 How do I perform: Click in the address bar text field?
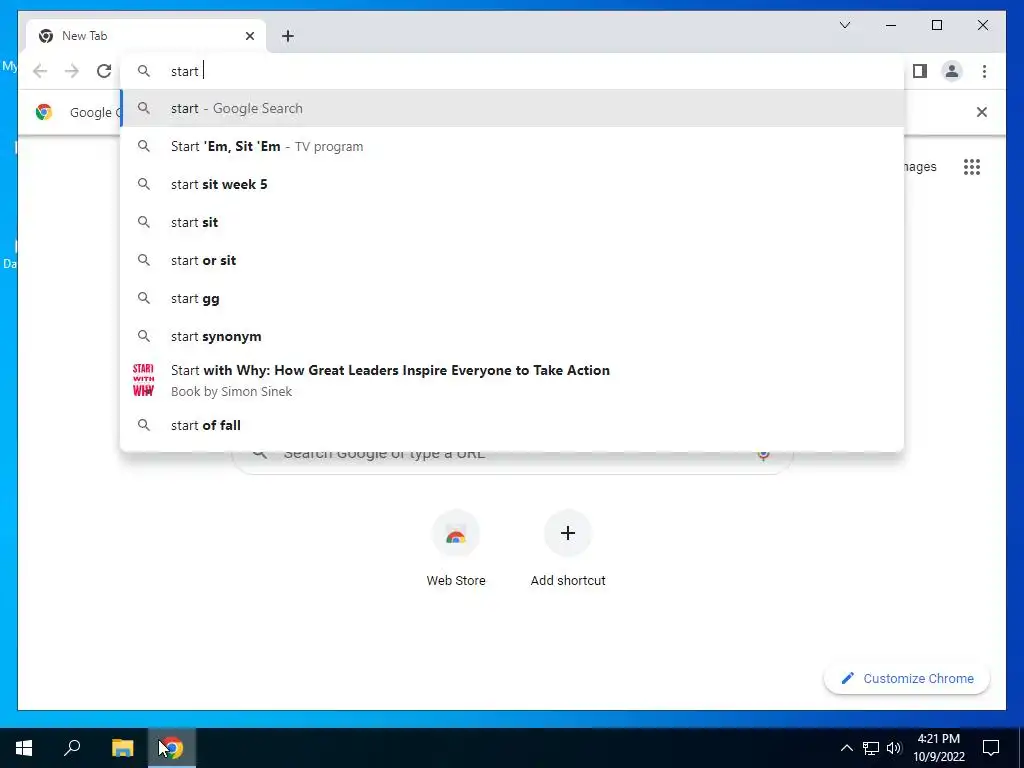[x=512, y=71]
